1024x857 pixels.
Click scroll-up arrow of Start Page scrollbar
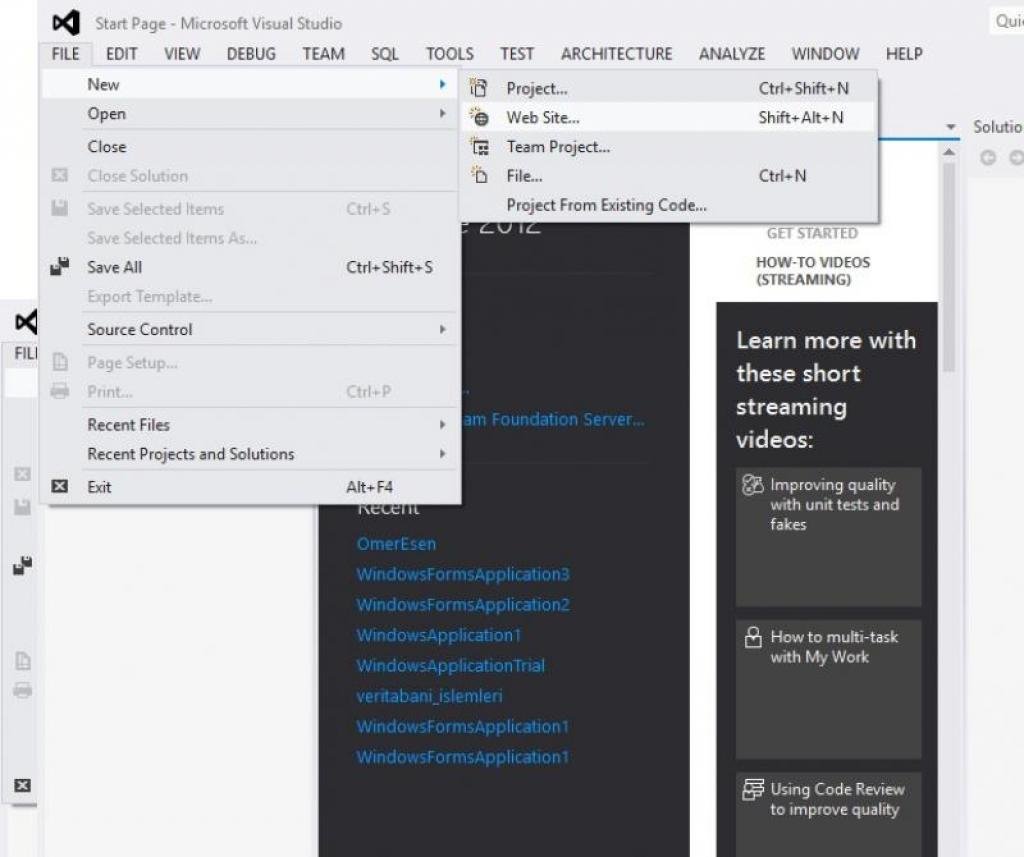click(949, 152)
